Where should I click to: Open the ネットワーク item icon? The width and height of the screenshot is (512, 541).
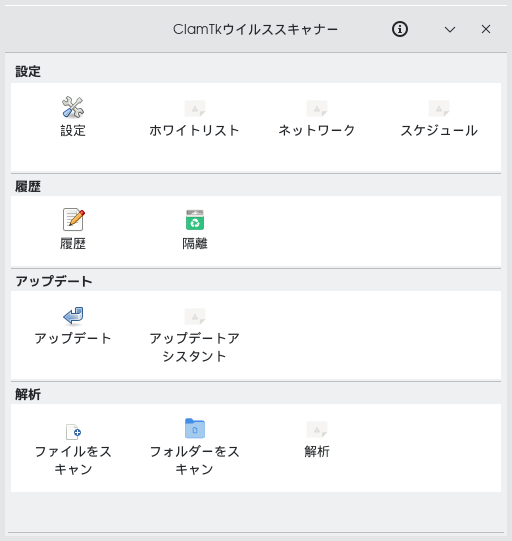[x=317, y=108]
